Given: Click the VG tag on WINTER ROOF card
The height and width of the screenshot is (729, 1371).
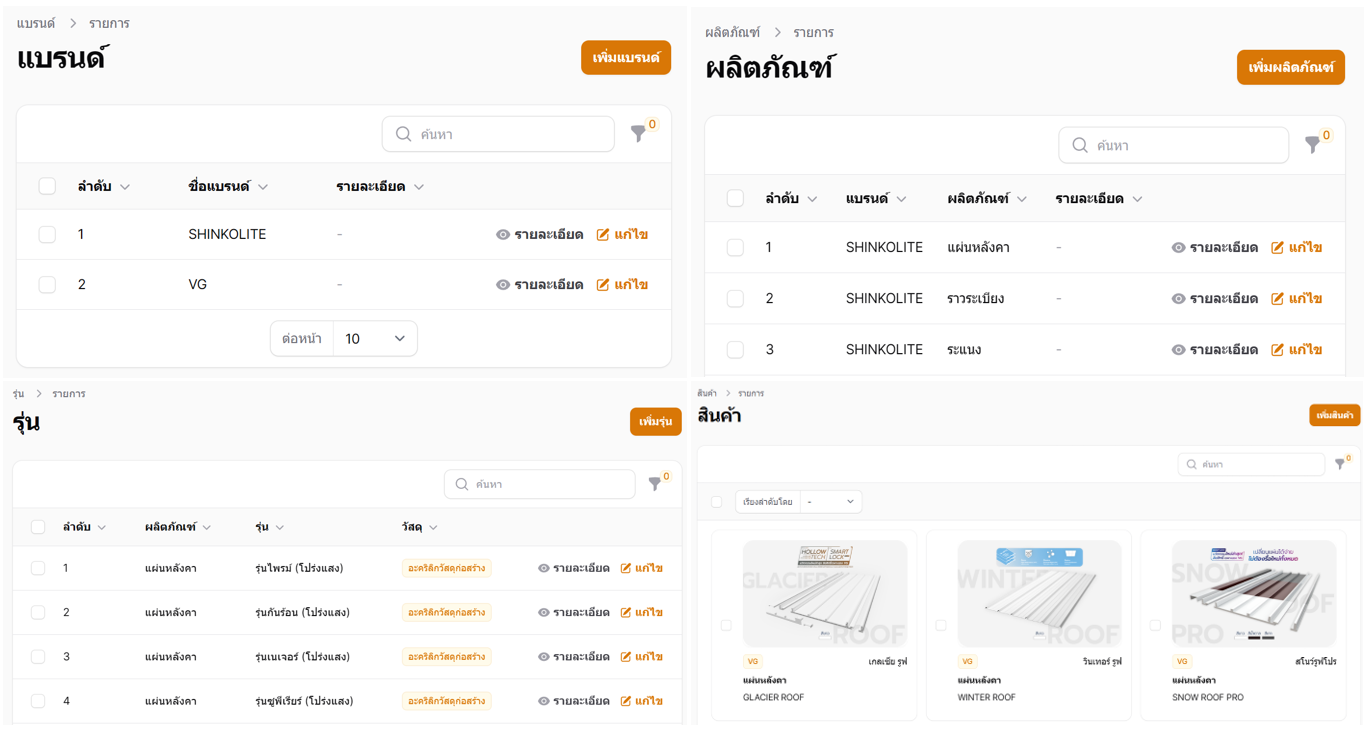Looking at the screenshot, I should coord(967,661).
